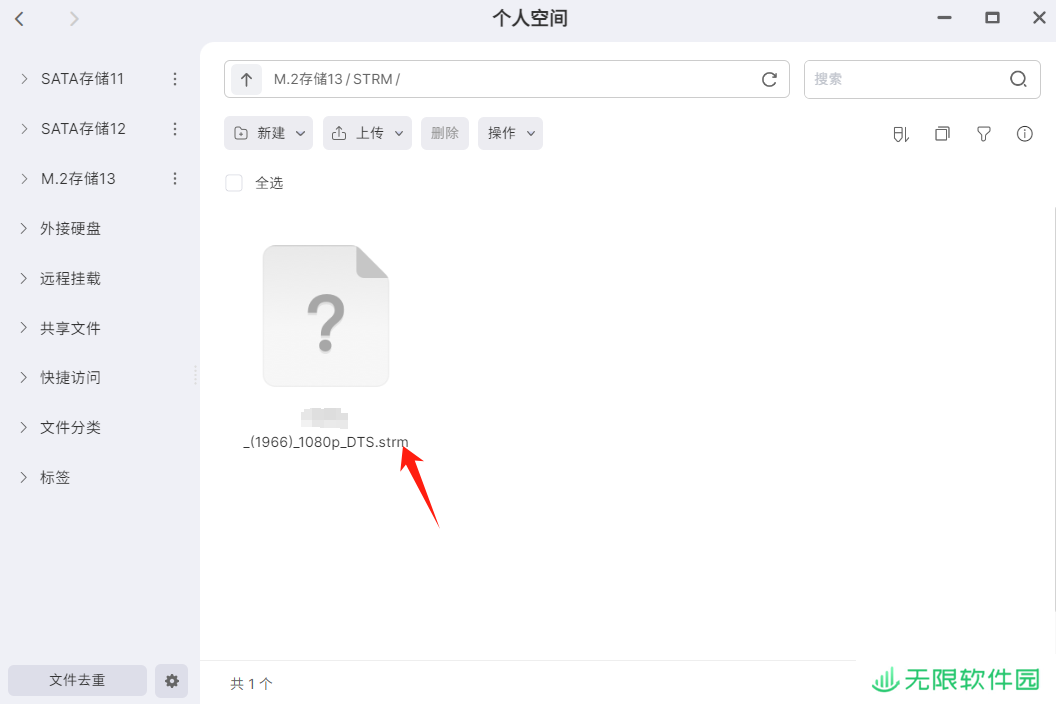Show file details info icon
Screen dimensions: 1056x704
(x=1024, y=134)
